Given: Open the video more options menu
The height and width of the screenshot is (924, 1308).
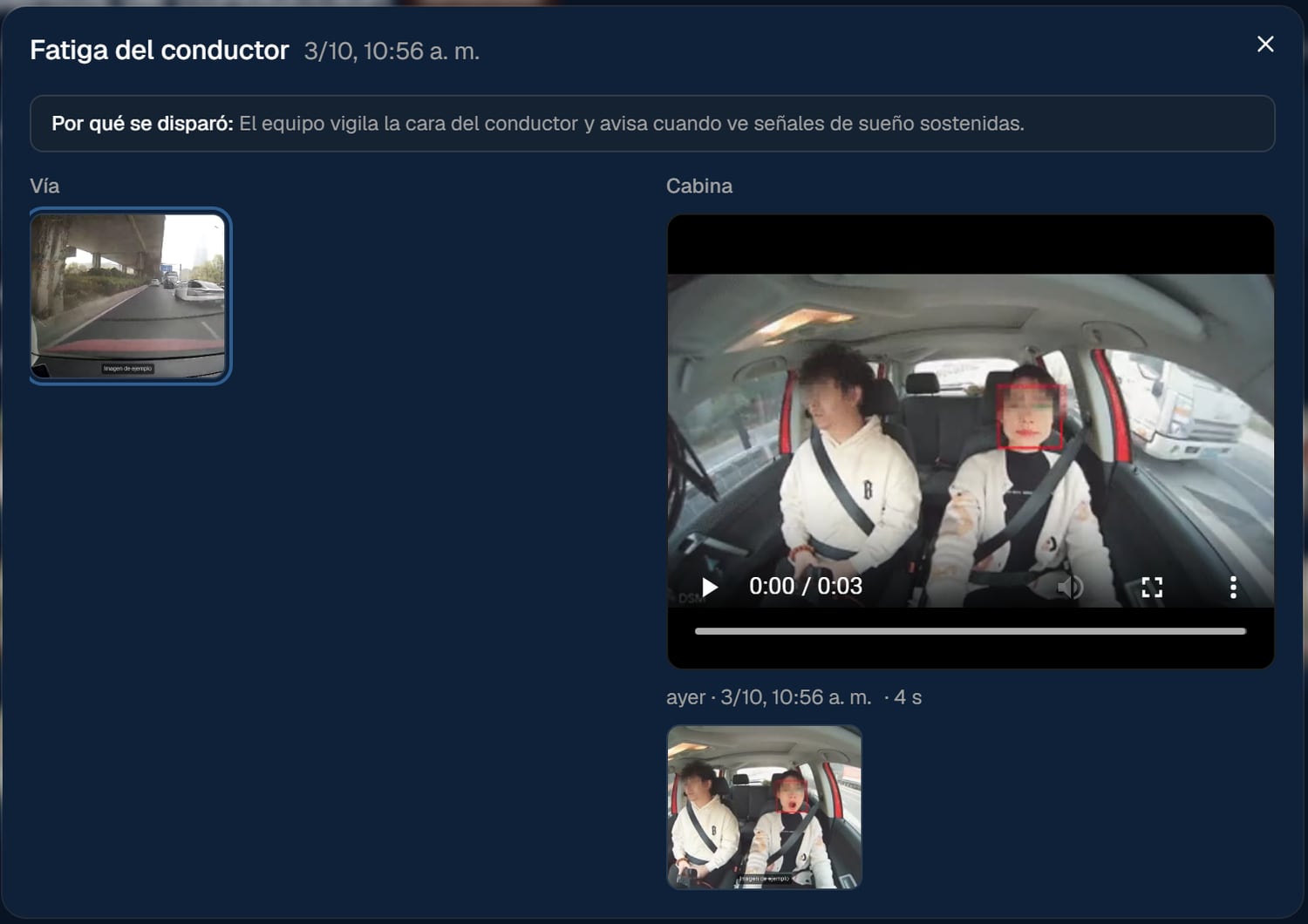Looking at the screenshot, I should tap(1233, 587).
